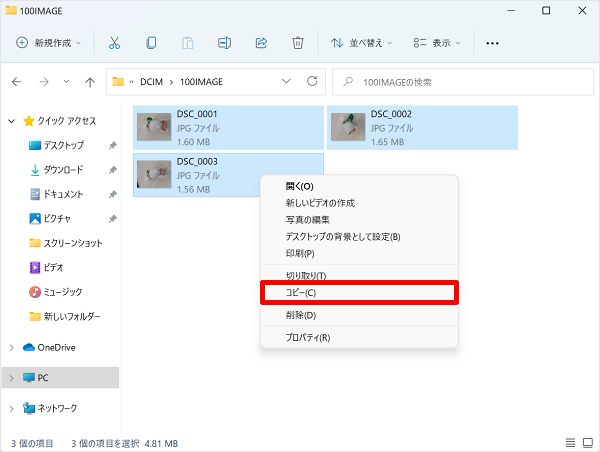Choose 削除(D) from the context menu

tap(301, 315)
